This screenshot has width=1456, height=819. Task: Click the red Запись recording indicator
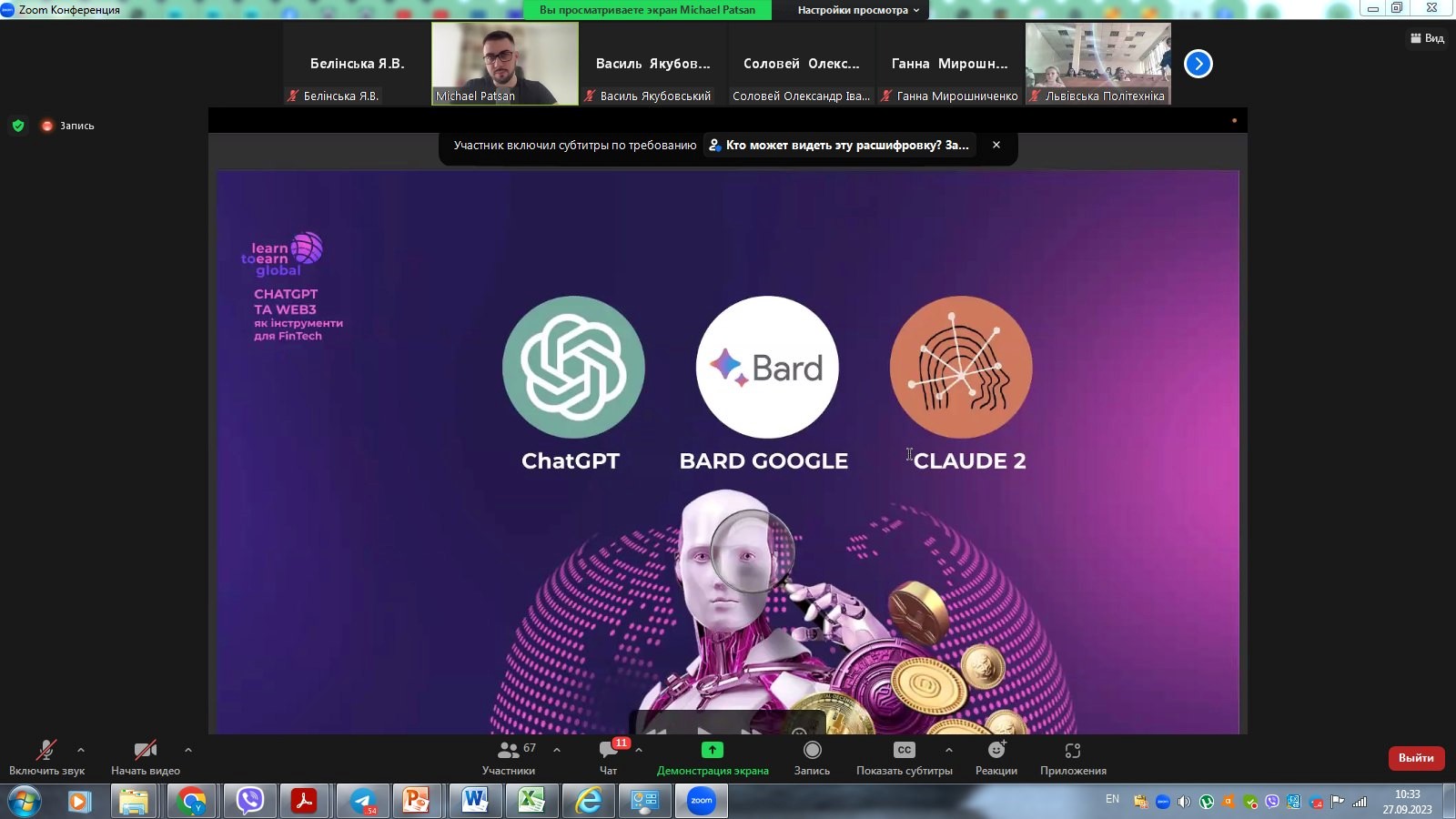click(68, 126)
